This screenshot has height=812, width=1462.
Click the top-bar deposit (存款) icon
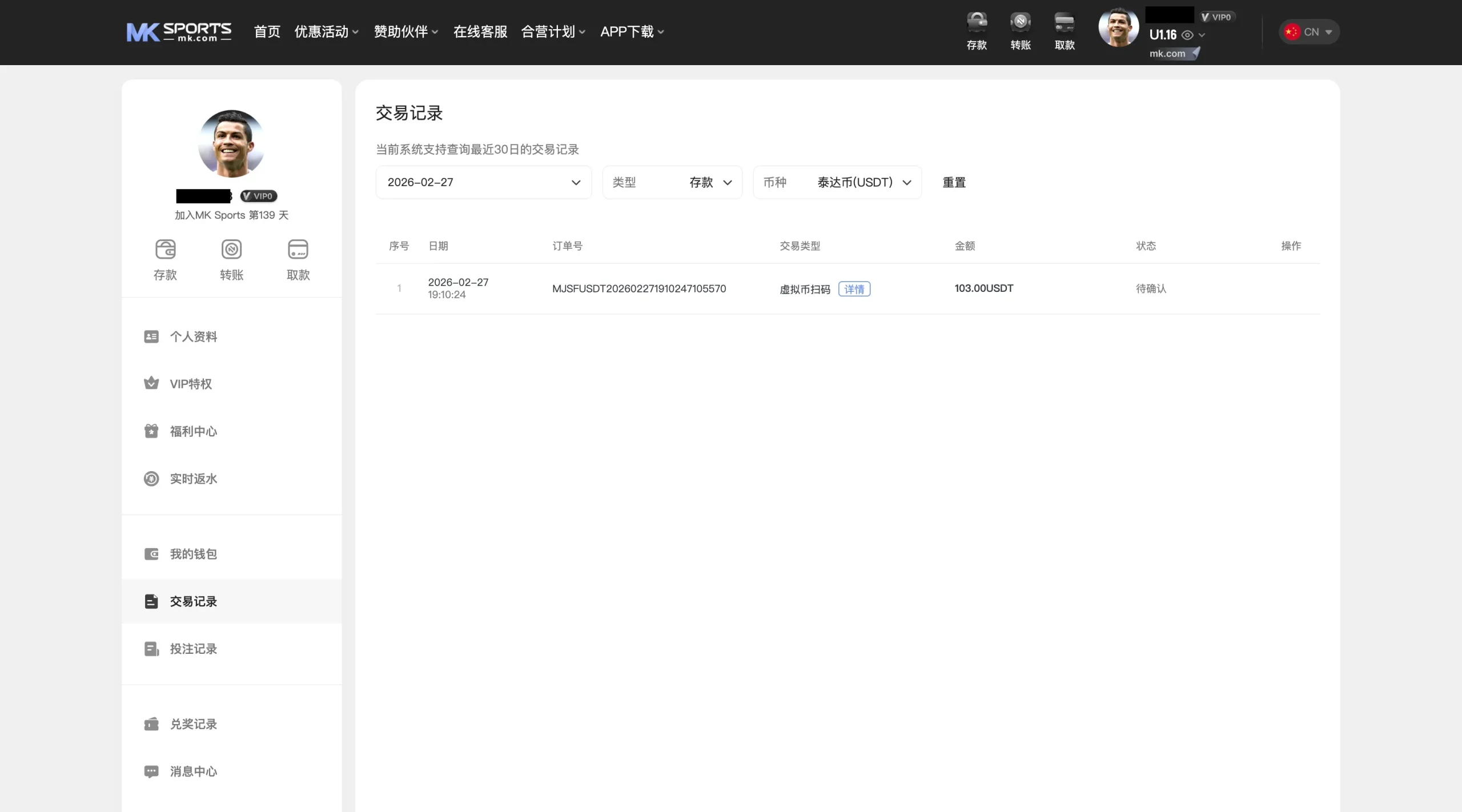pos(977,23)
